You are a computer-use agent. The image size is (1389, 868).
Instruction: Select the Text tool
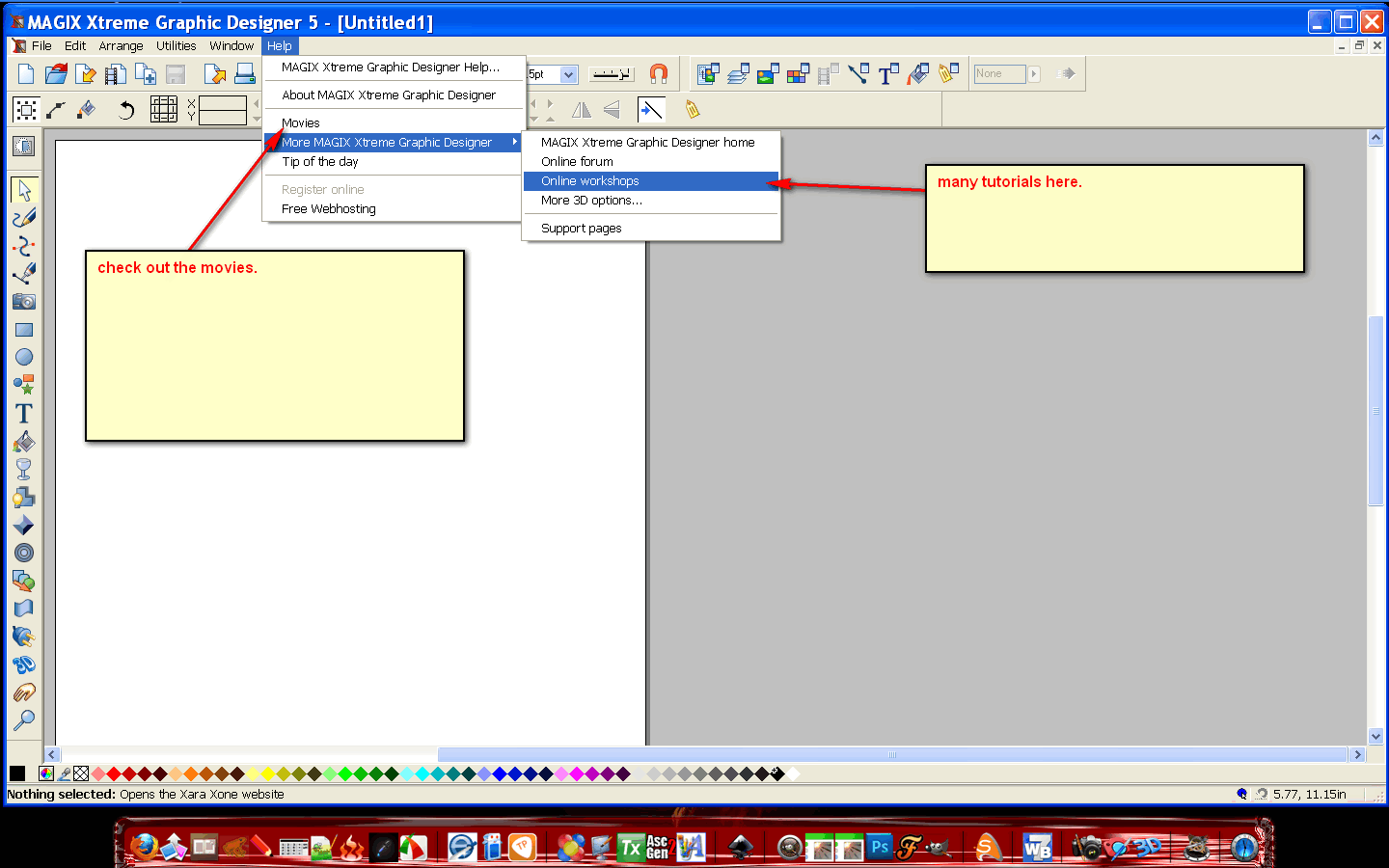click(x=24, y=414)
